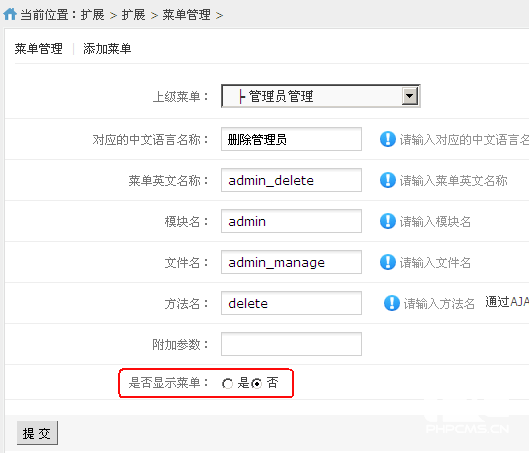Click the empty 附加参数 input field
529x453 pixels.
pyautogui.click(x=291, y=344)
